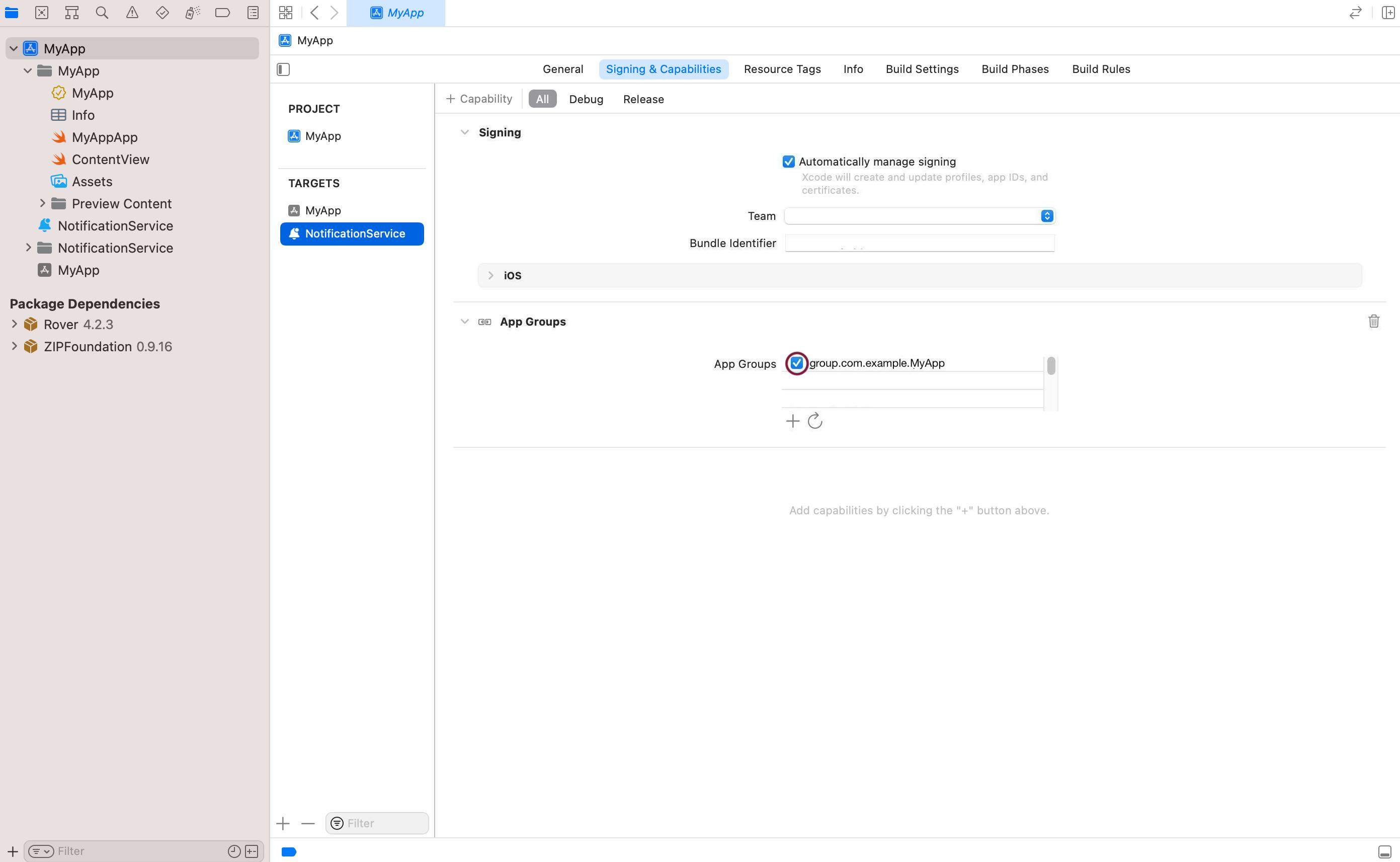
Task: Open navigator filter options menu
Action: (x=41, y=851)
